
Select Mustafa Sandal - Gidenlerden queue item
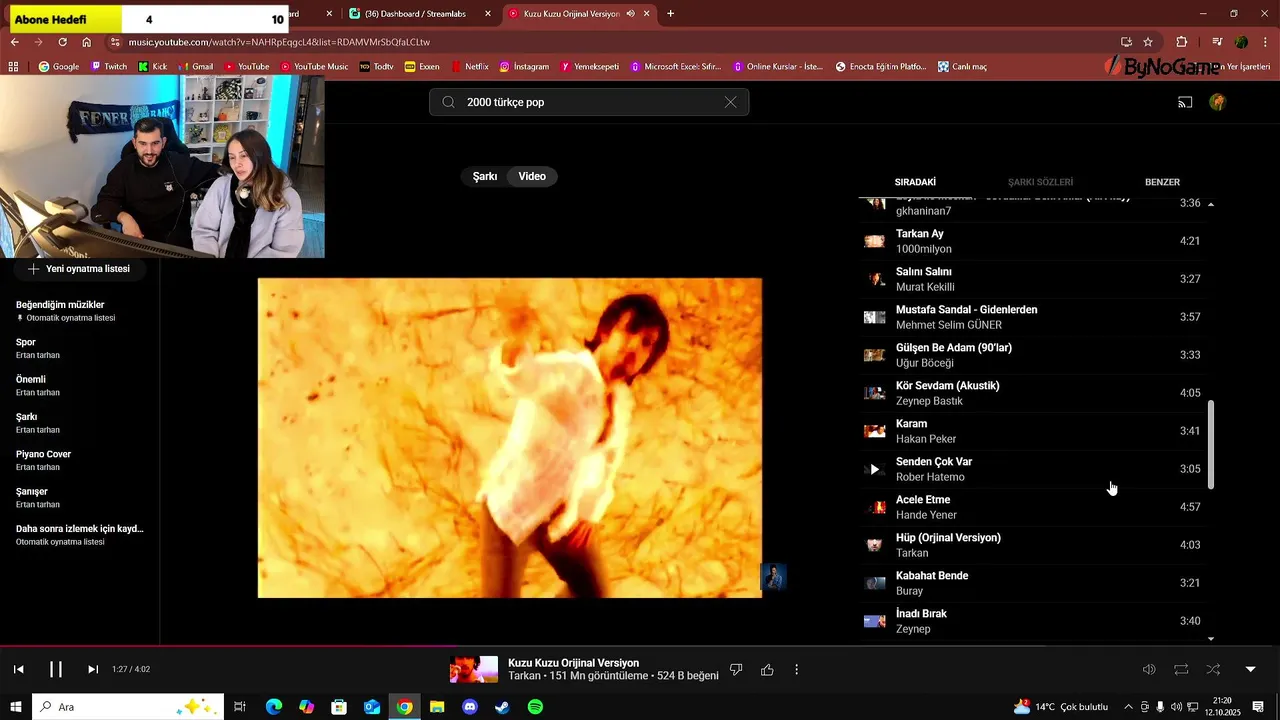1035,317
